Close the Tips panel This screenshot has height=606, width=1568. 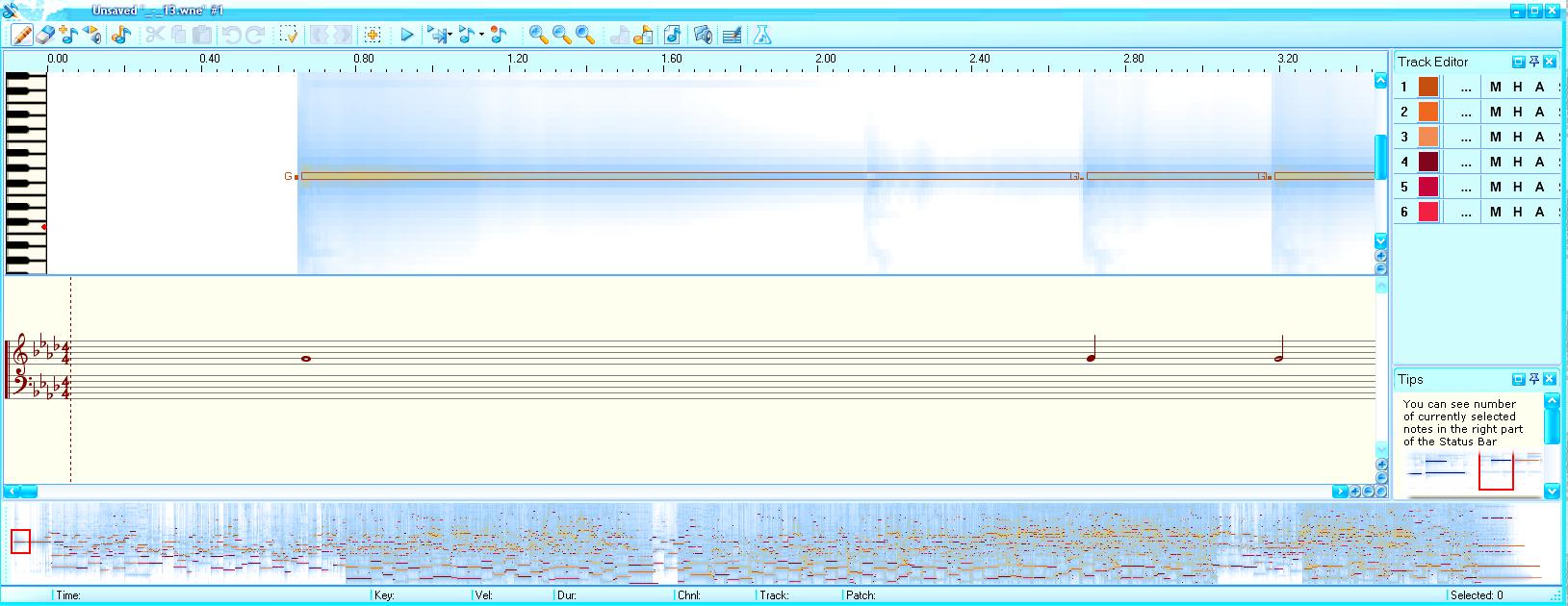(1550, 379)
